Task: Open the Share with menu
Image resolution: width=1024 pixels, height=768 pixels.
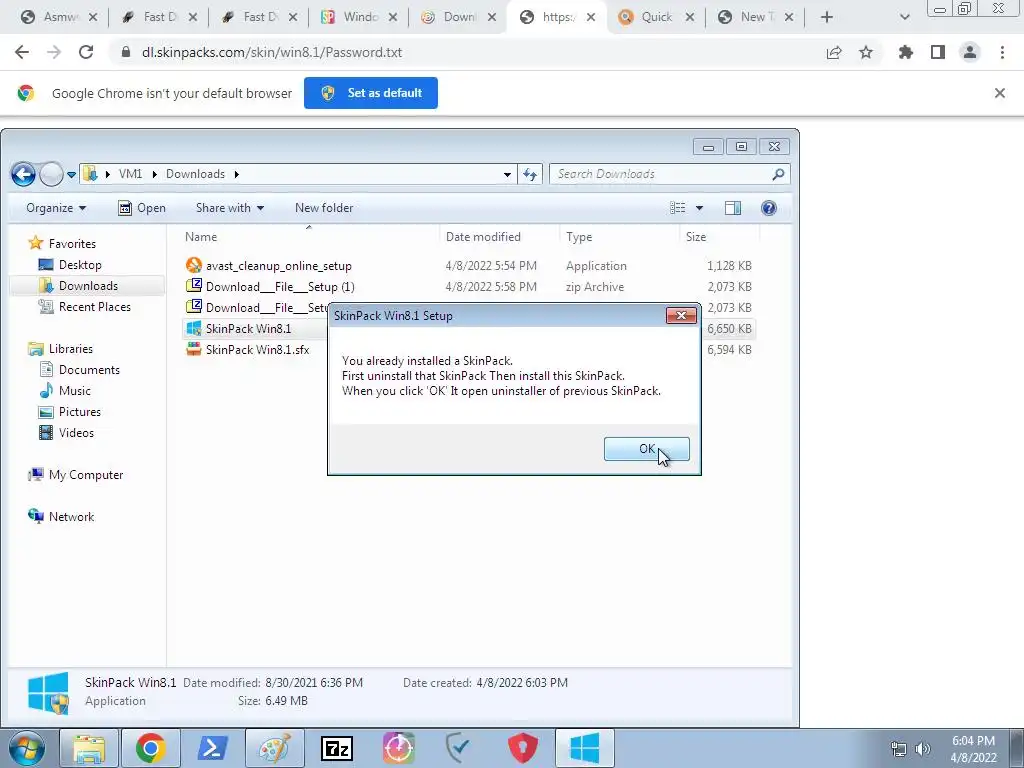Action: [x=230, y=208]
